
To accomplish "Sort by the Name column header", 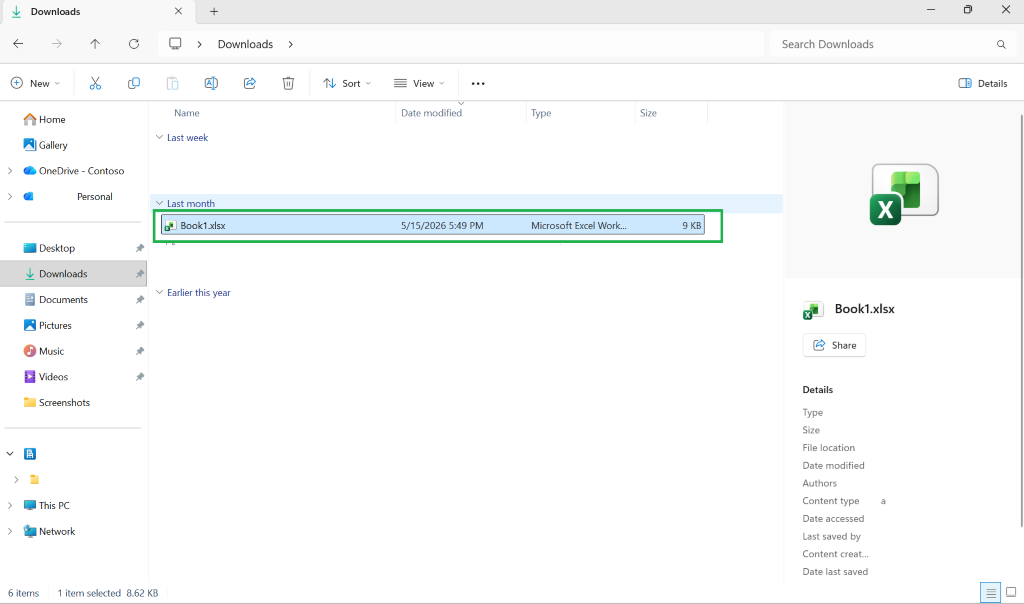I will click(x=187, y=113).
